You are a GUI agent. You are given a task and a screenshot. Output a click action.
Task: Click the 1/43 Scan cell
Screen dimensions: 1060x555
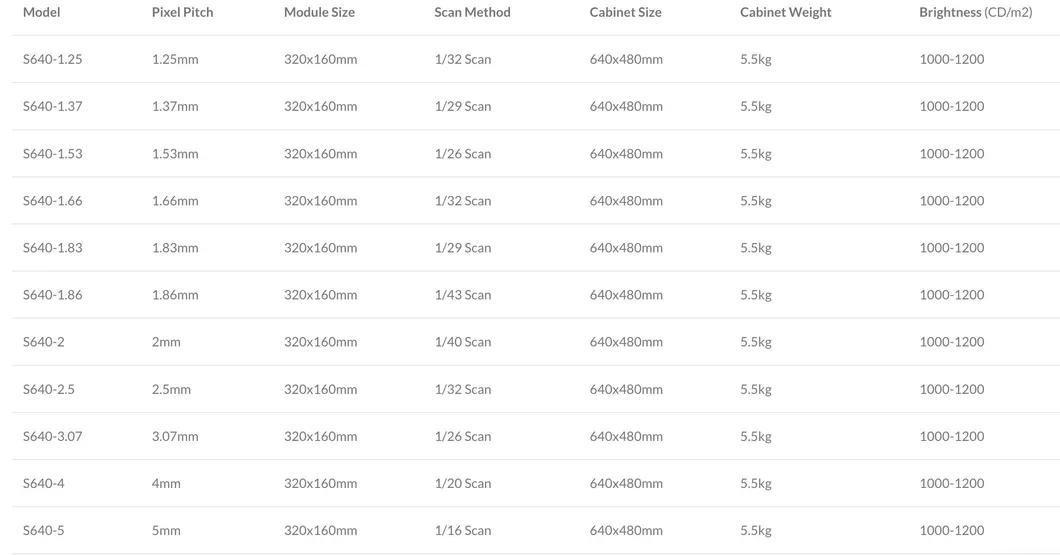[463, 294]
